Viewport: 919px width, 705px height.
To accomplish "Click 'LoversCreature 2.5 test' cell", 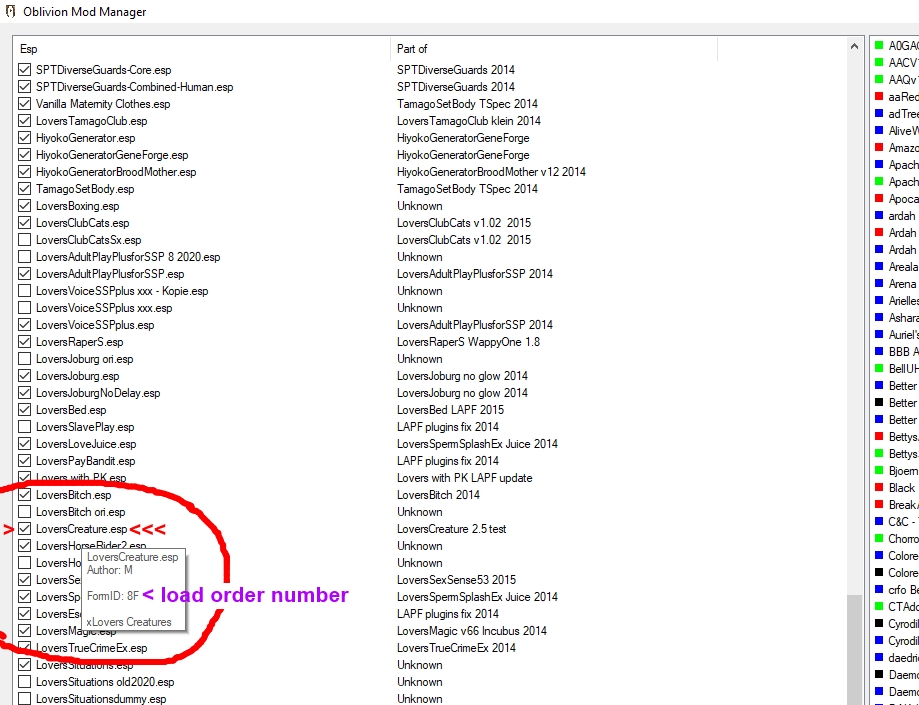I will 451,529.
